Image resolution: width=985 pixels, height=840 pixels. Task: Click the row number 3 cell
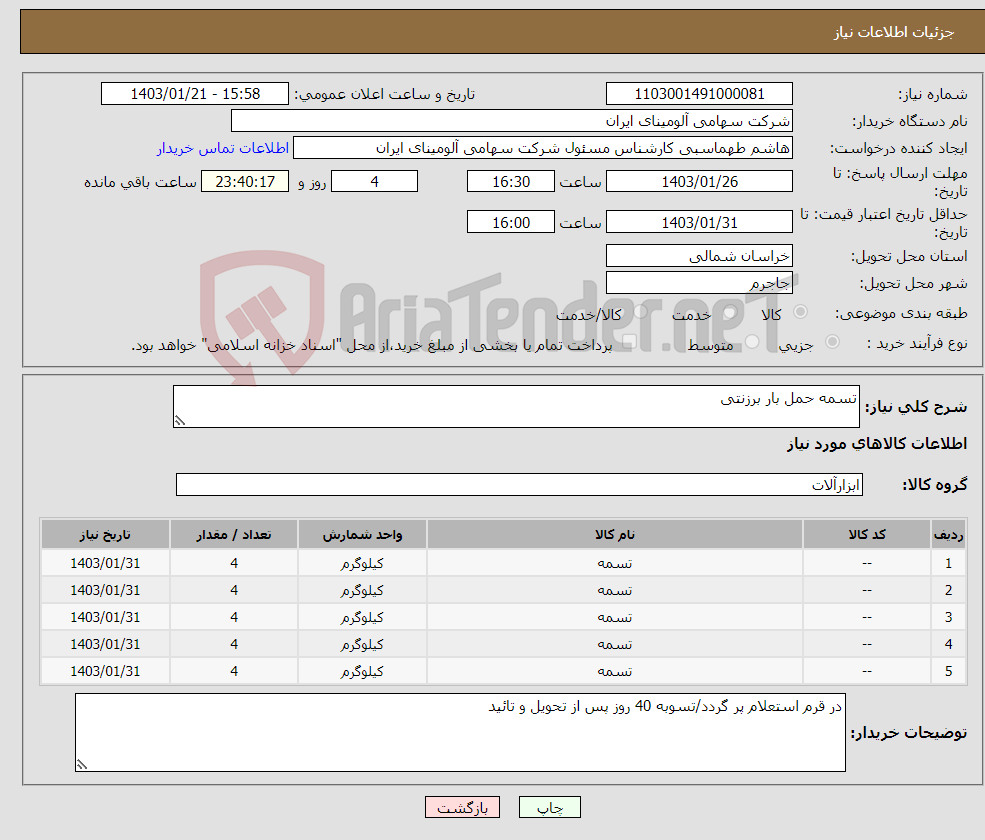(x=948, y=618)
